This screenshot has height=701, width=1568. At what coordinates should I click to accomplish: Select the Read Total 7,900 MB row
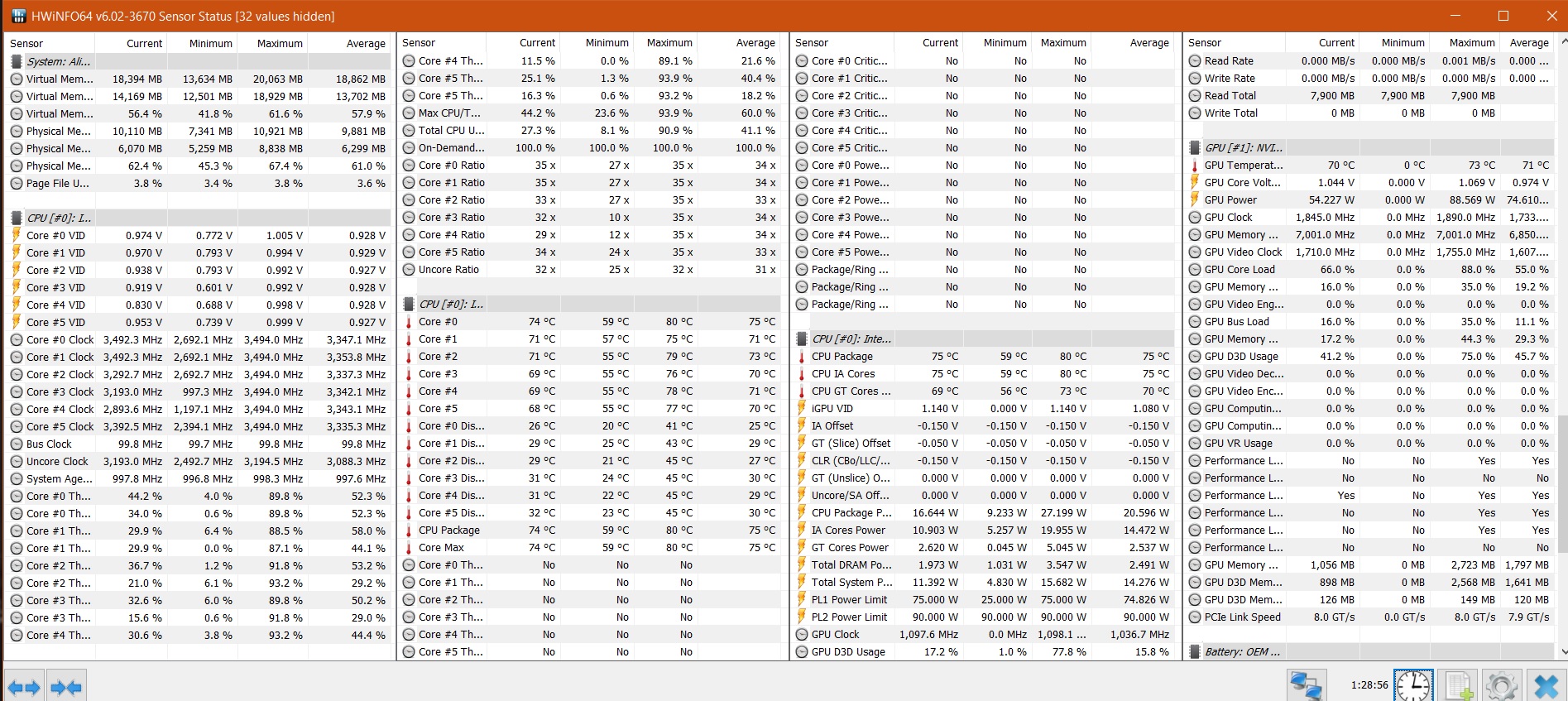[x=1369, y=95]
